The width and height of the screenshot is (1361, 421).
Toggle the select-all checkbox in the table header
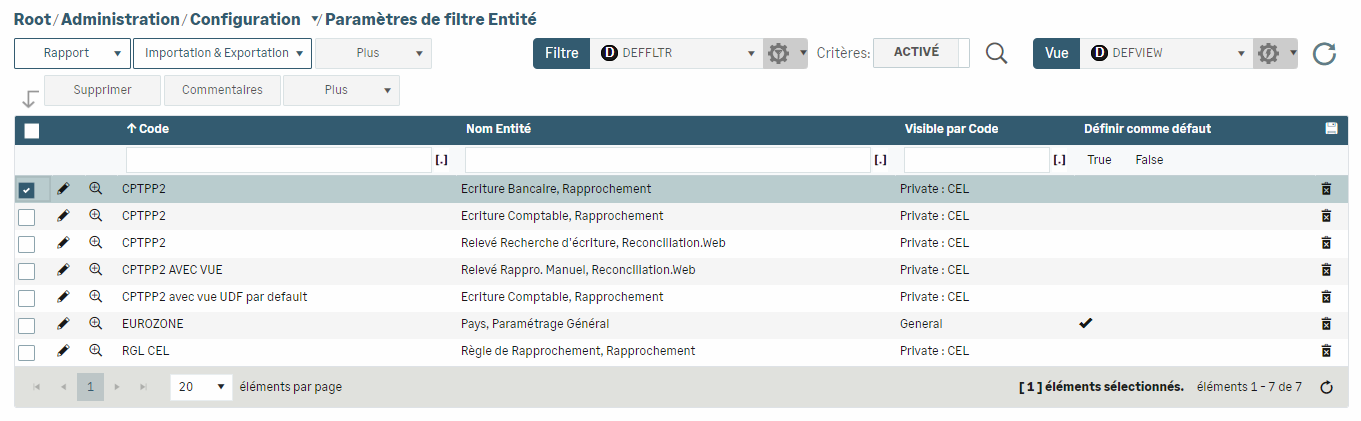coord(32,130)
